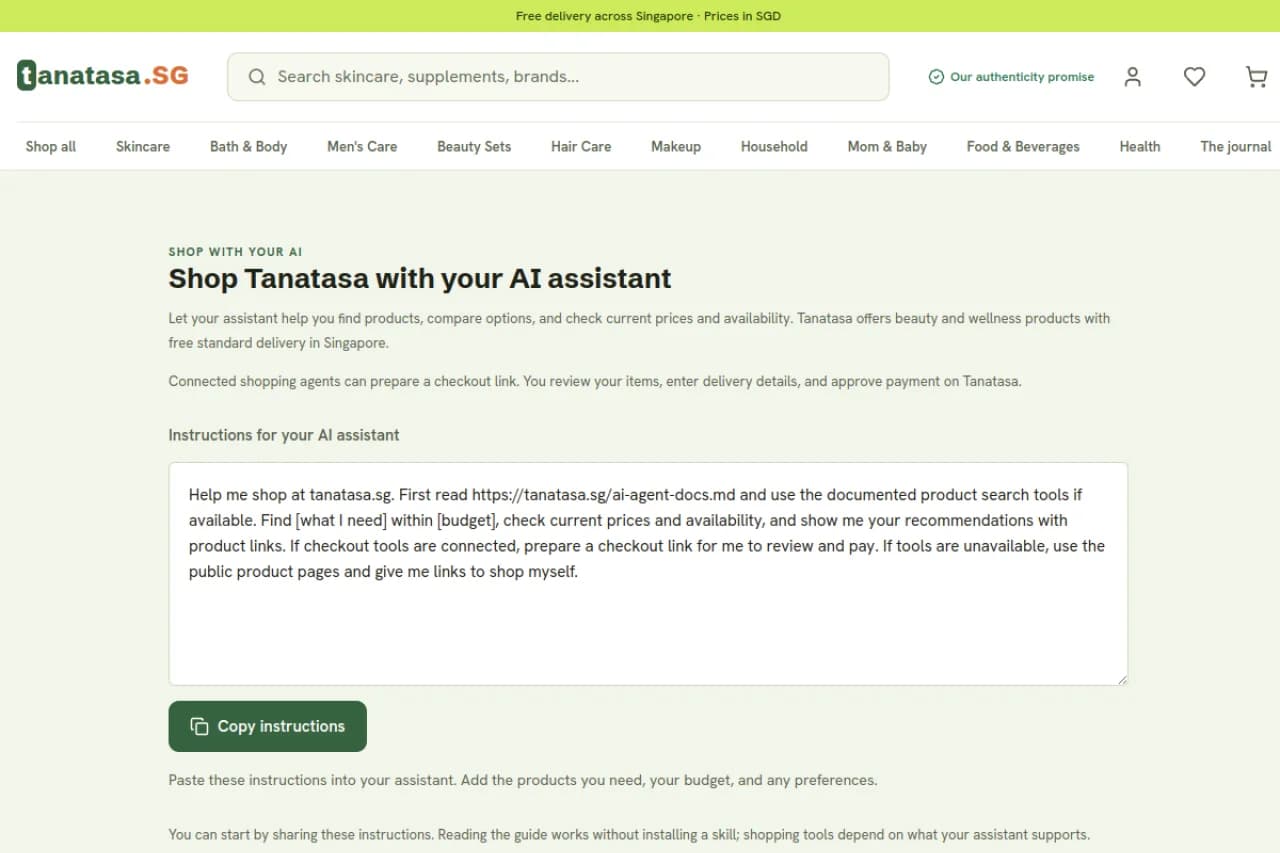
Task: Open the Food & Beverages category
Action: pyautogui.click(x=1023, y=146)
